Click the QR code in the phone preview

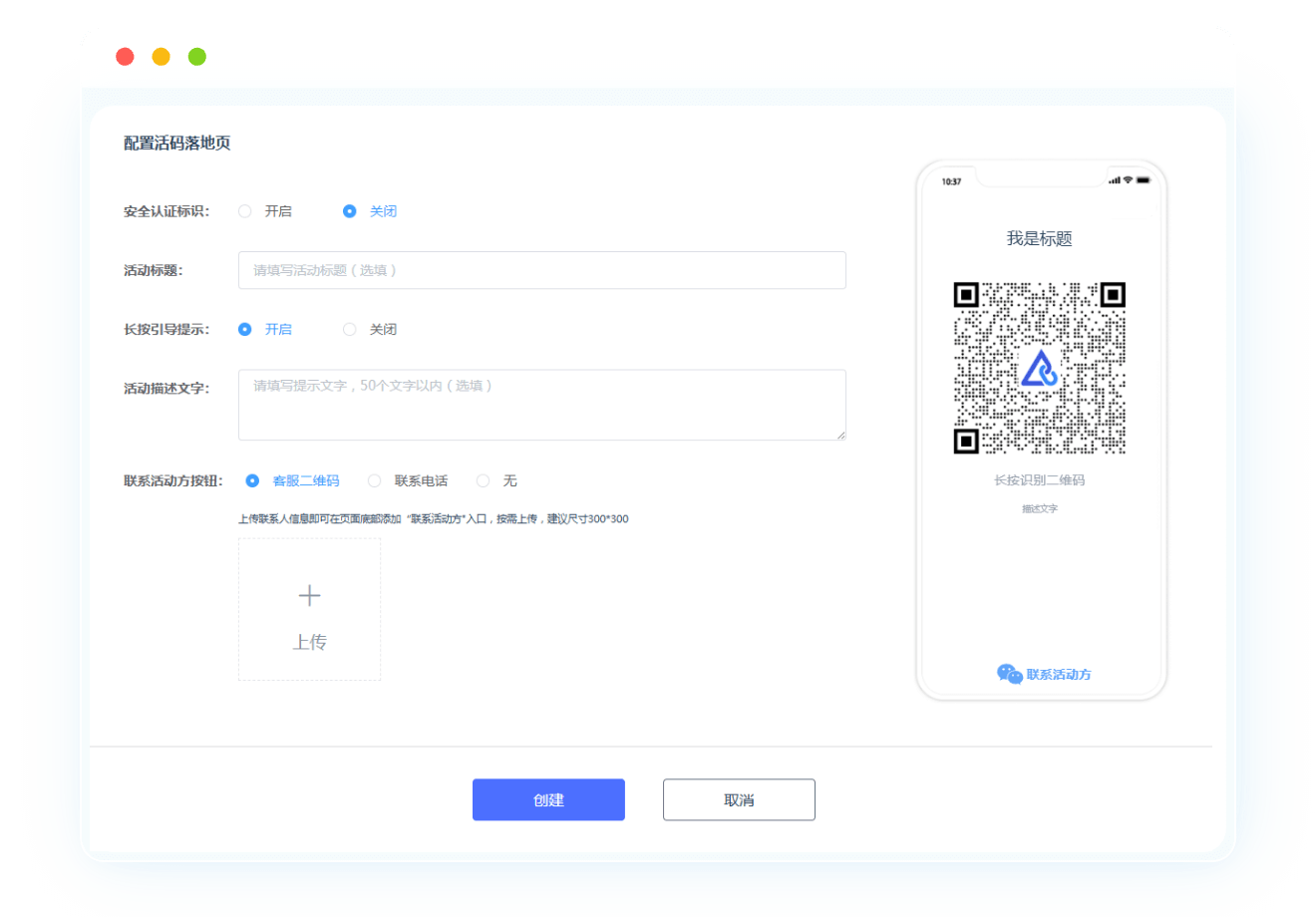pos(1041,369)
